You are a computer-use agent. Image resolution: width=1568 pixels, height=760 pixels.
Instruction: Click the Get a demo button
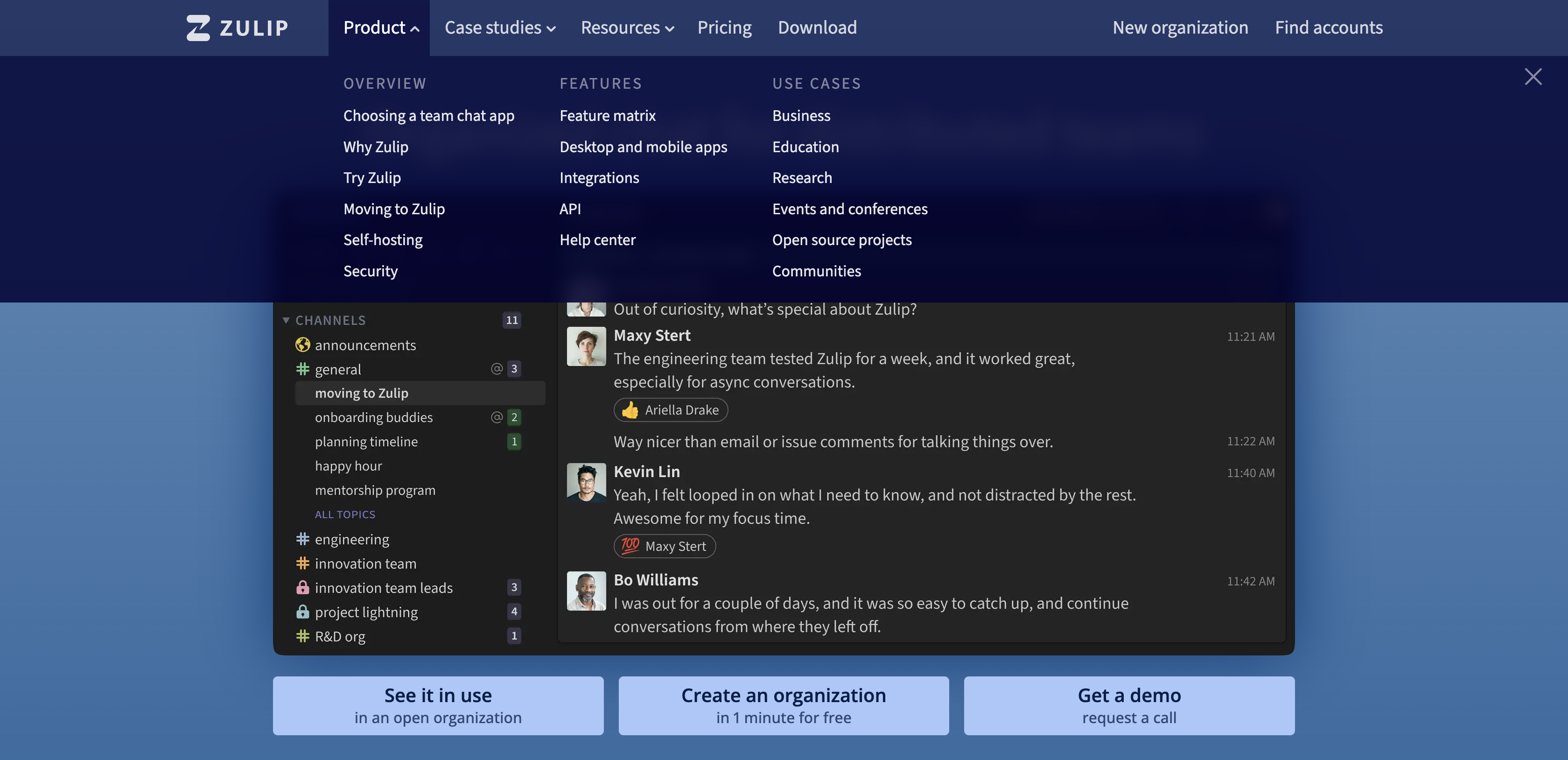(1128, 705)
